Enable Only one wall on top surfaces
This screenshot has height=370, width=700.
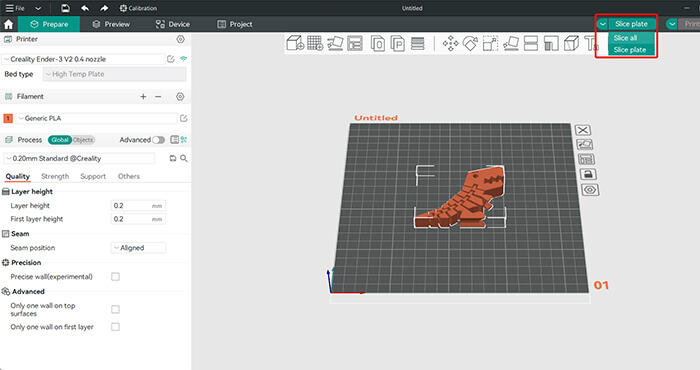coord(115,309)
